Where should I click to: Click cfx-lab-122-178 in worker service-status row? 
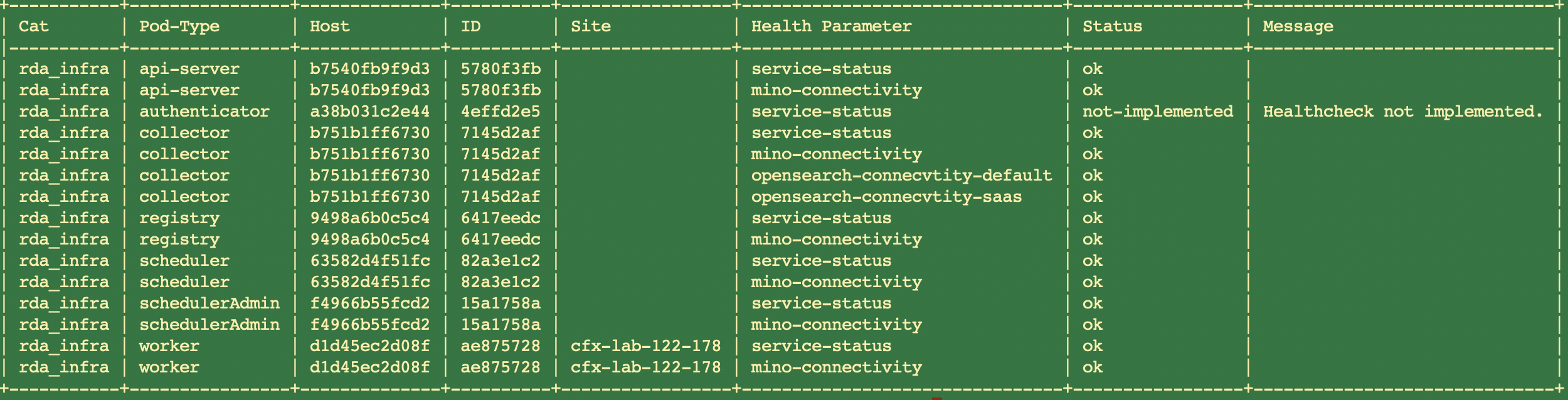(x=645, y=346)
